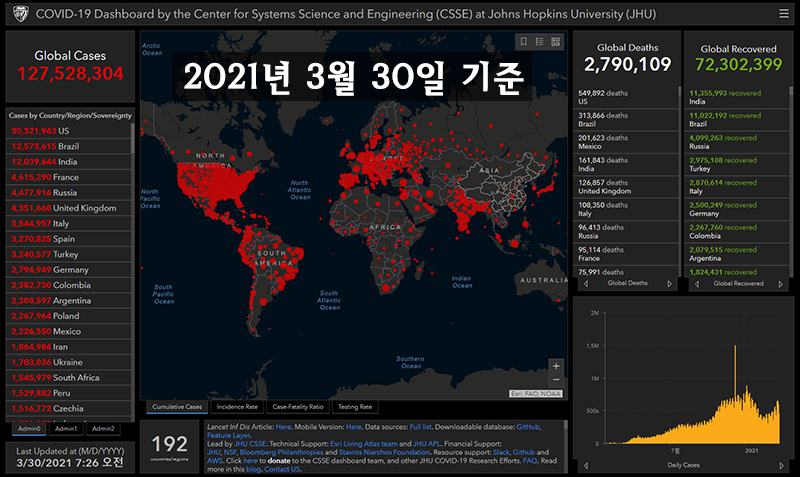Select the '3,544,957 Italy' row
The height and width of the screenshot is (477, 800).
pos(69,223)
